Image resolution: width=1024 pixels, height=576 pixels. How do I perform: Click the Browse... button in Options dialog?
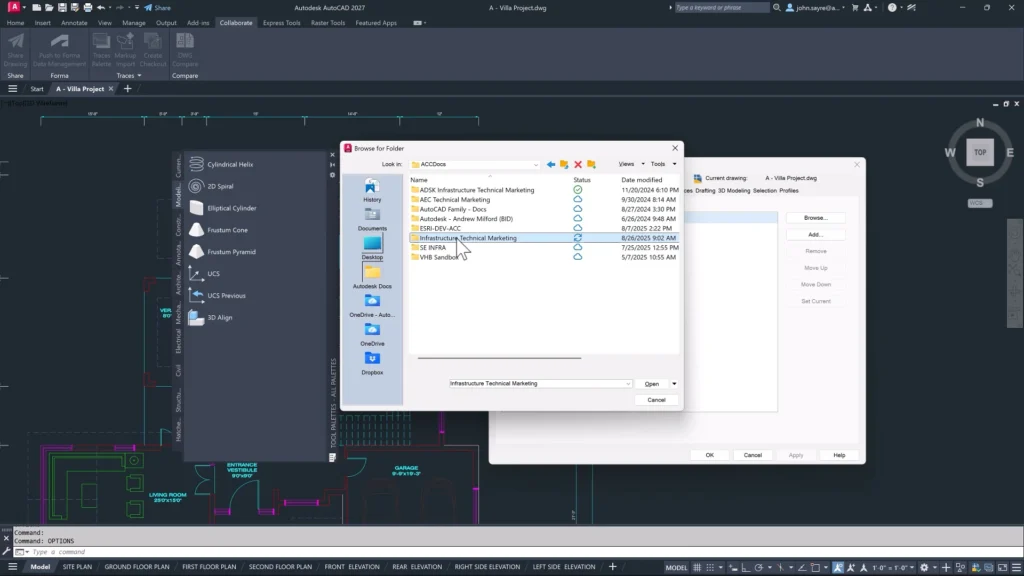pos(816,218)
